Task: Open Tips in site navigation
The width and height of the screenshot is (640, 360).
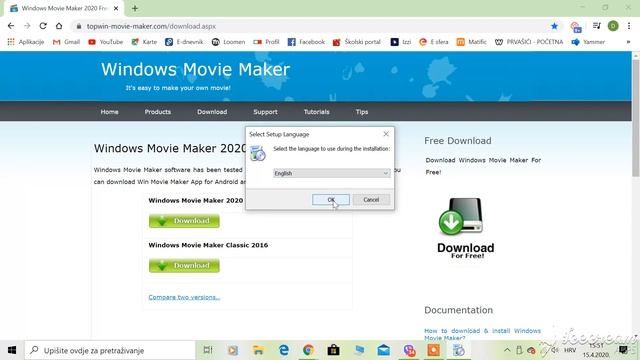Action: tap(362, 111)
